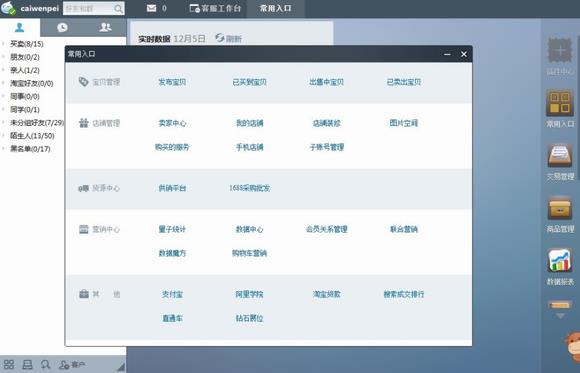Click the 宝贝管理 tag category icon

pyautogui.click(x=84, y=82)
